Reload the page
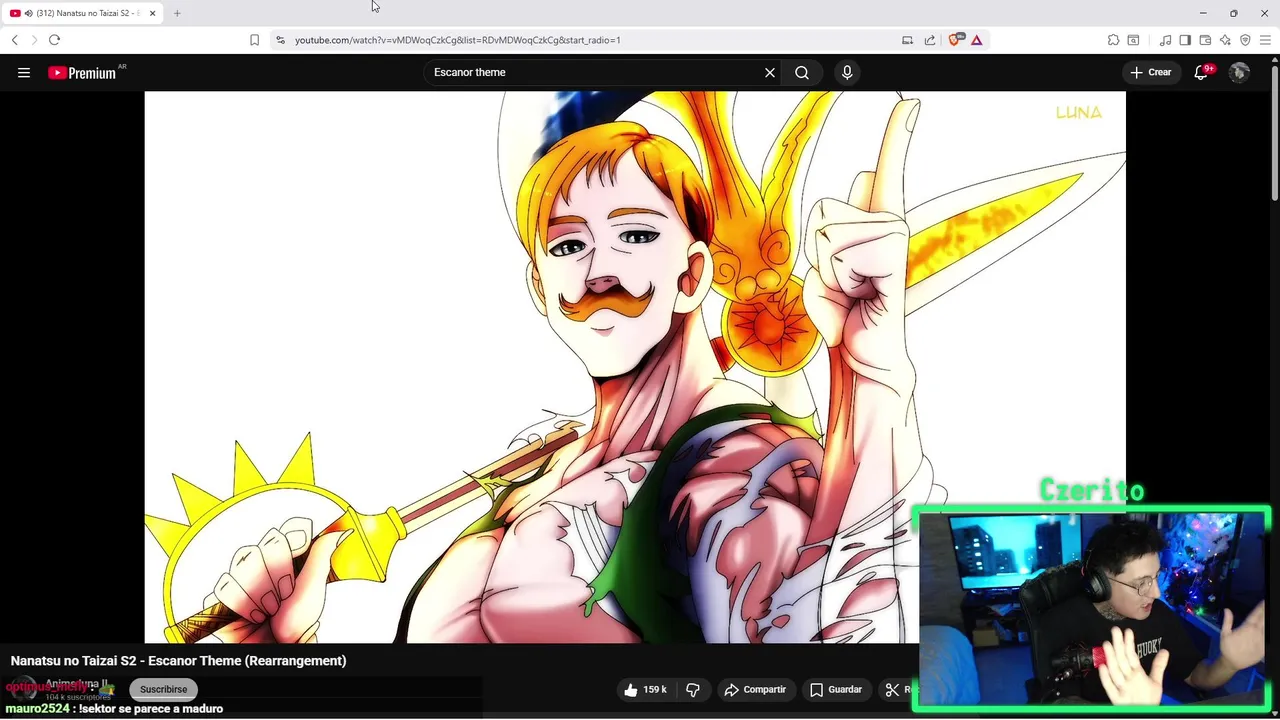The image size is (1280, 720). [54, 40]
